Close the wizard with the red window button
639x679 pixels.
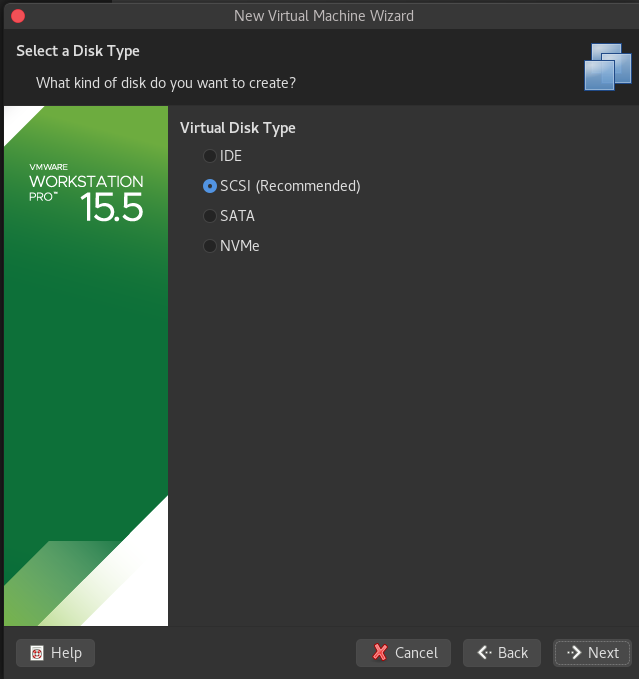point(18,16)
